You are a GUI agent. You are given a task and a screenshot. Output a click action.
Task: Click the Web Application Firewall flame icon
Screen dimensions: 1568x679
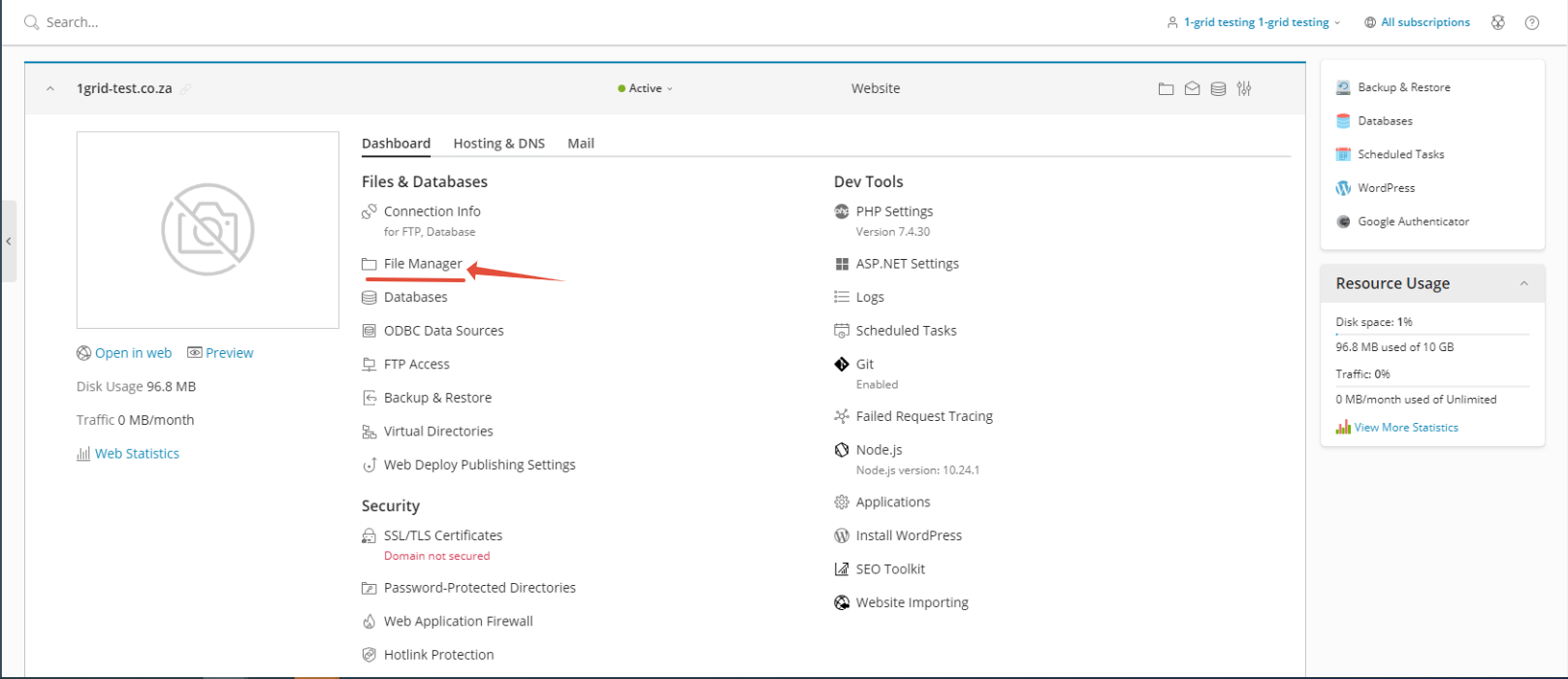[x=369, y=622]
